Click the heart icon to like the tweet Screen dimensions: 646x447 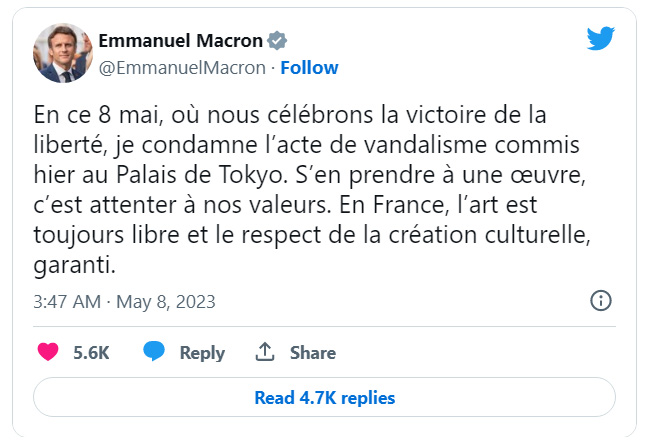point(48,352)
